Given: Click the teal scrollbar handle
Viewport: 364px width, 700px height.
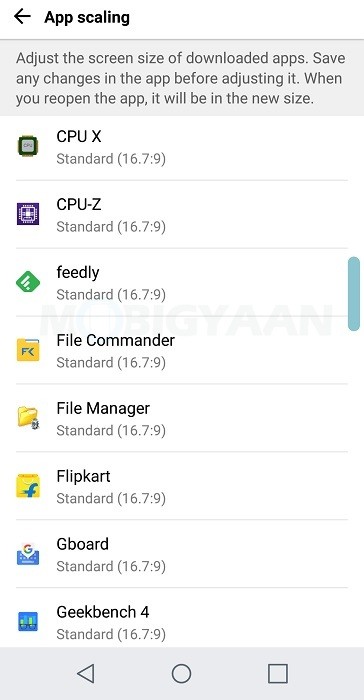Looking at the screenshot, I should (x=354, y=293).
